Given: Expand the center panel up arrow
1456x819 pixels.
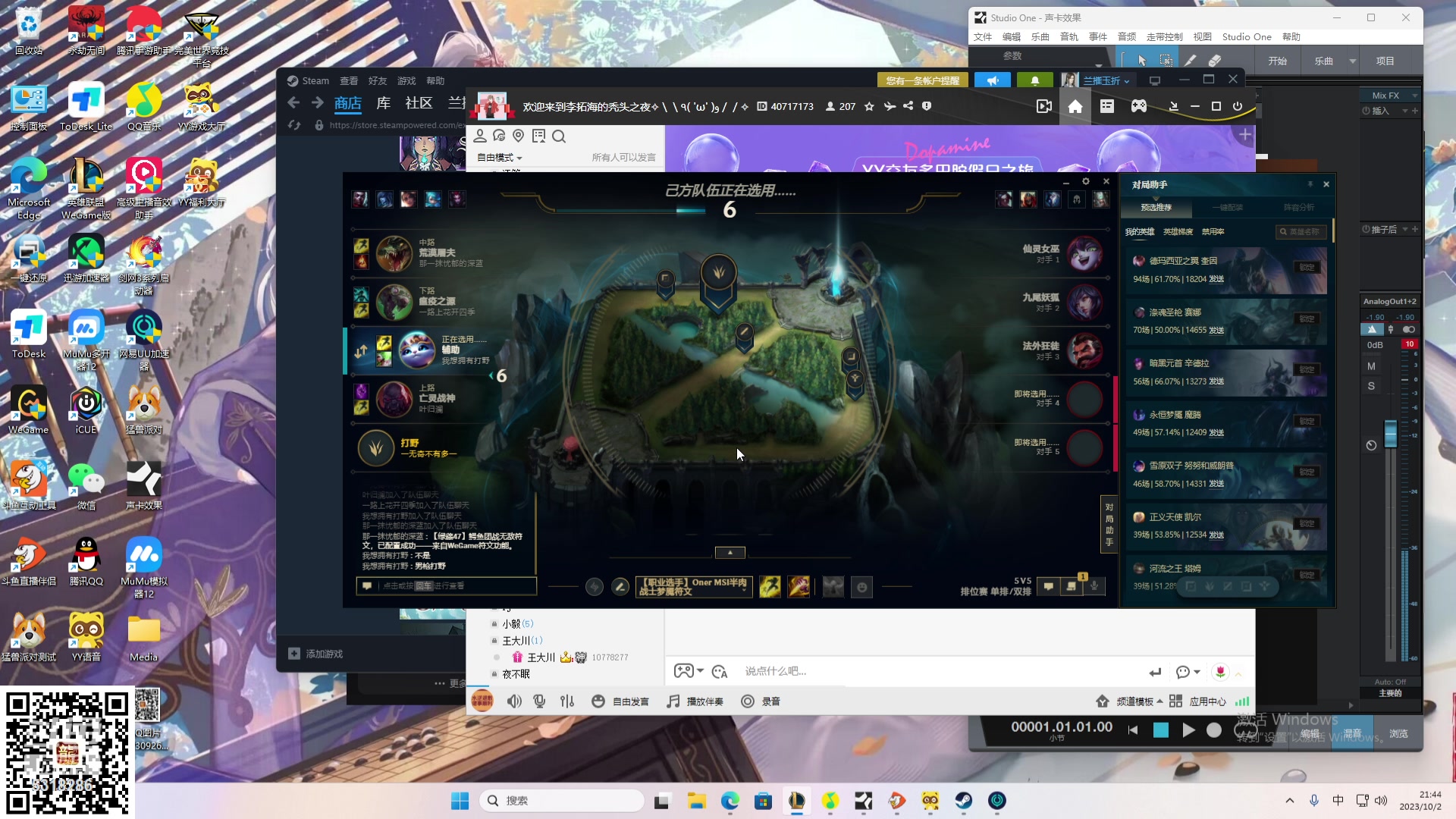Looking at the screenshot, I should click(730, 553).
